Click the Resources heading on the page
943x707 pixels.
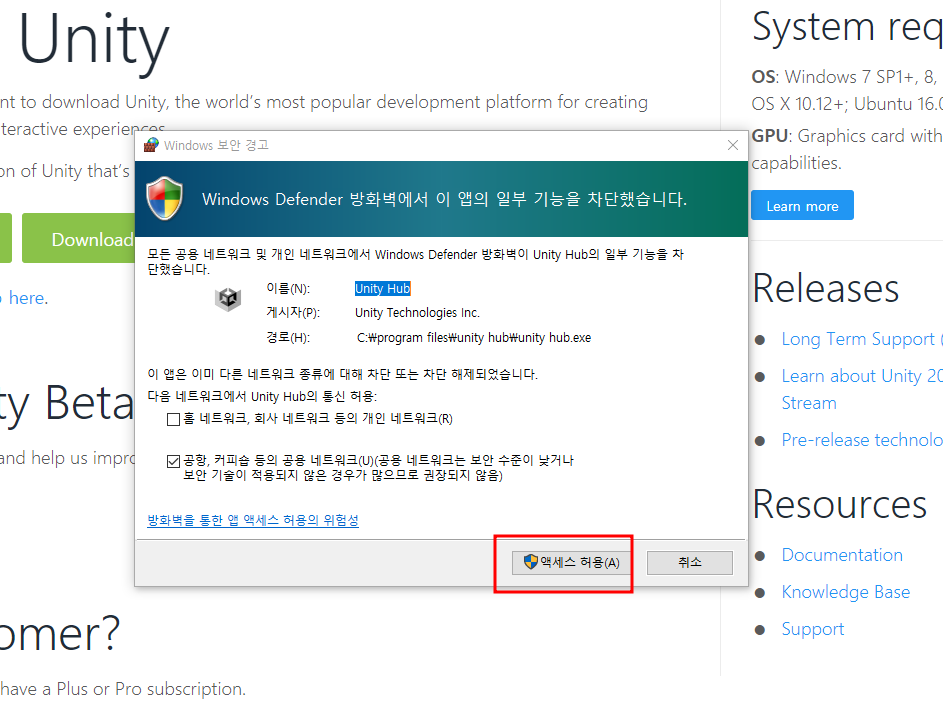tap(840, 504)
